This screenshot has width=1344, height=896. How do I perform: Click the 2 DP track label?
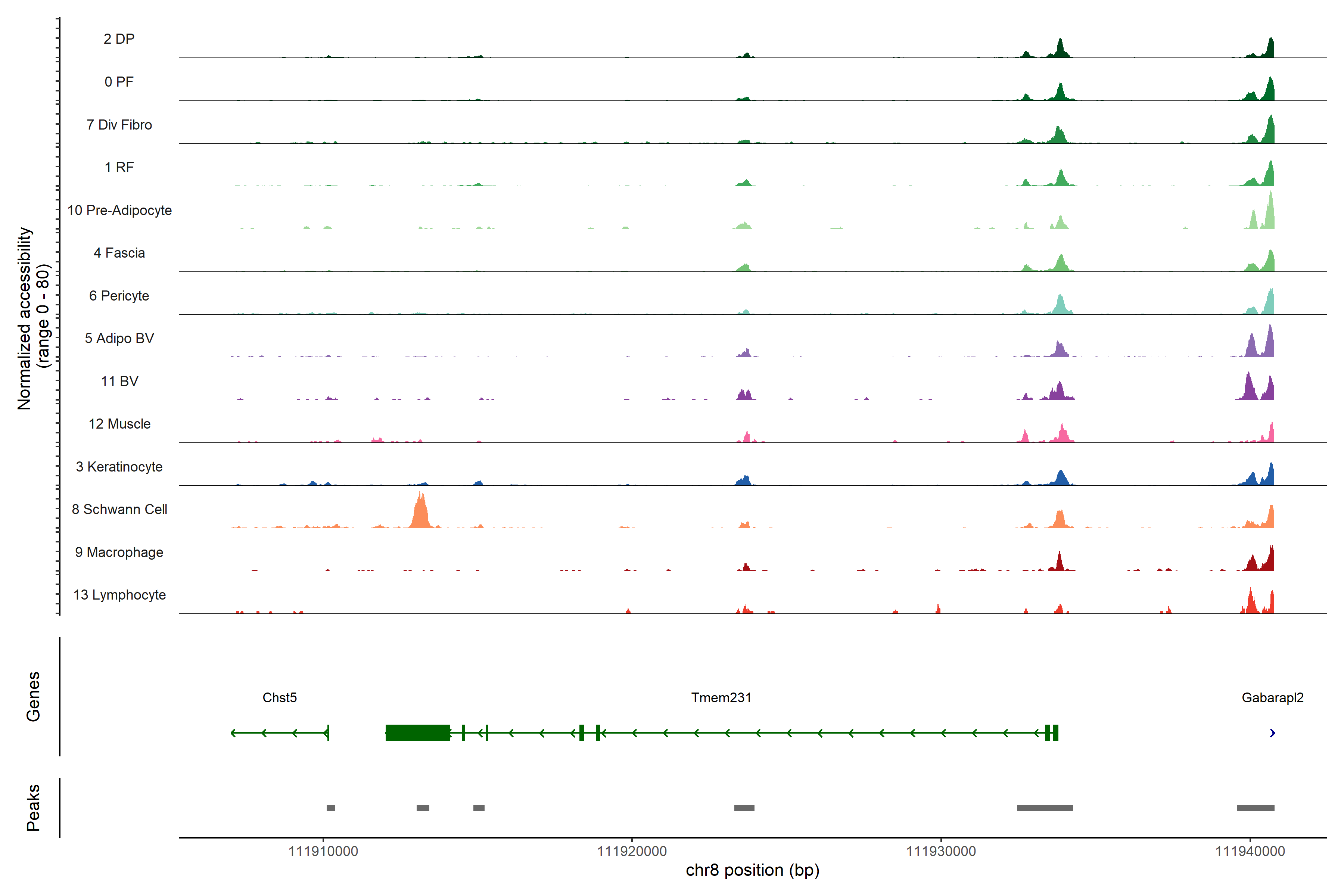[x=119, y=39]
